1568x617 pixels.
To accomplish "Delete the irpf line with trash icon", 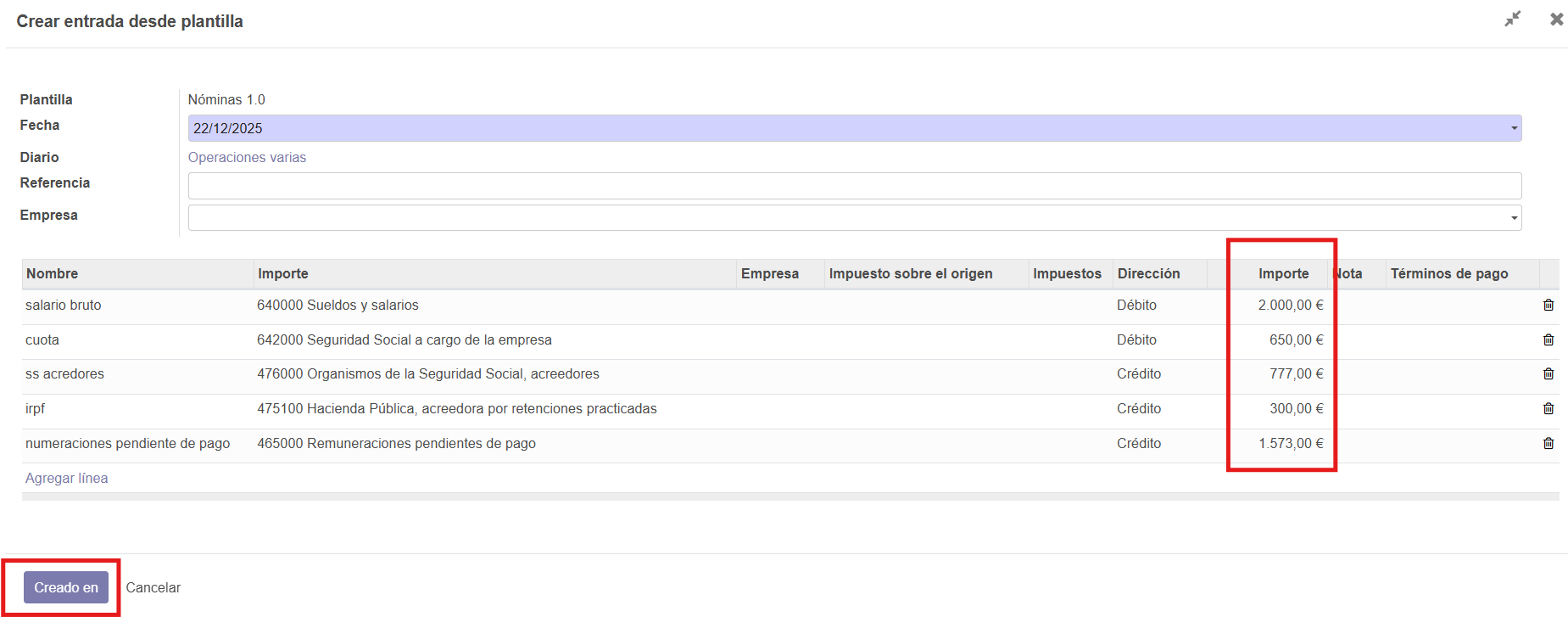I will 1548,409.
